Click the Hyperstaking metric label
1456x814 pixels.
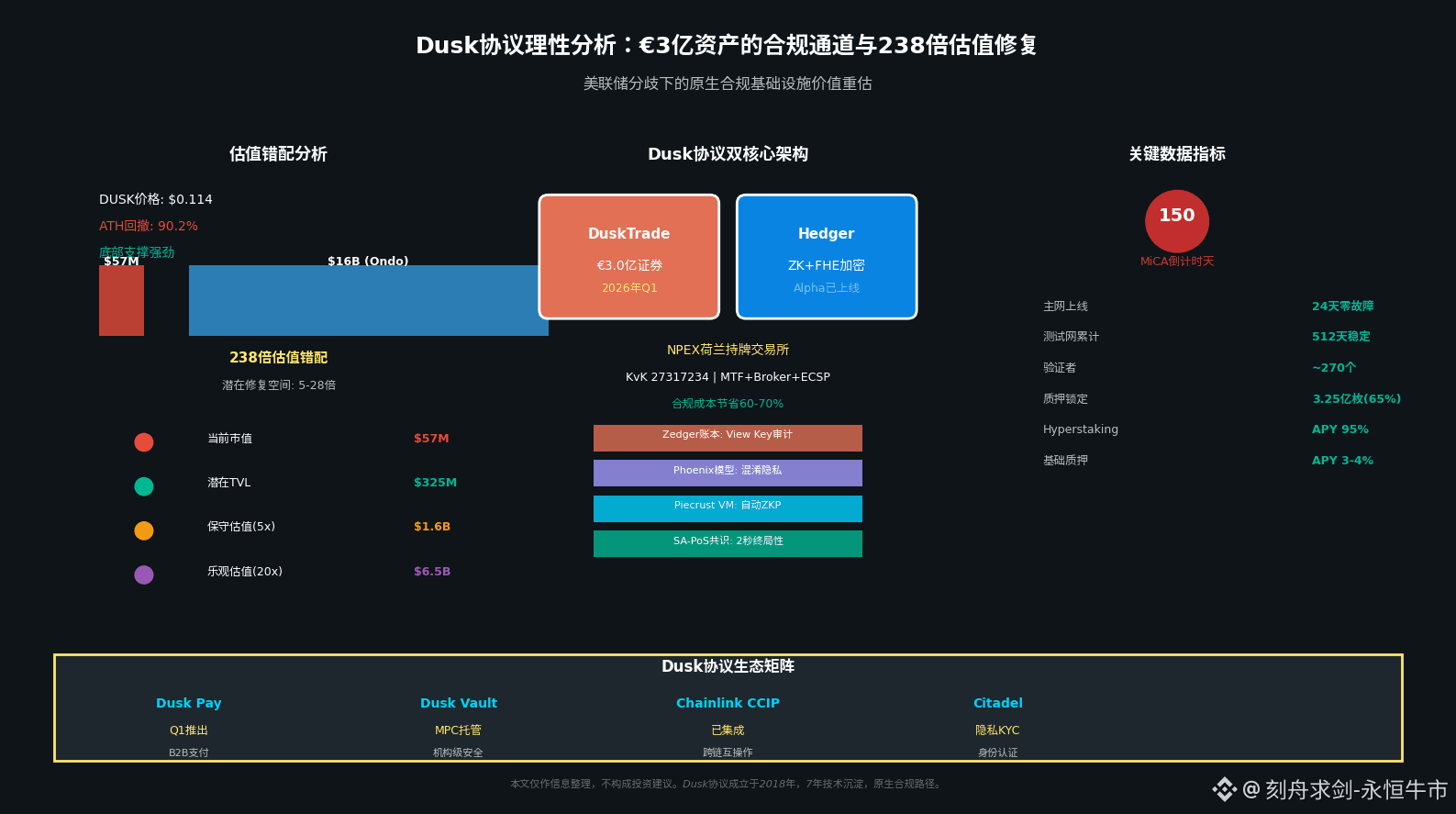pos(1081,429)
